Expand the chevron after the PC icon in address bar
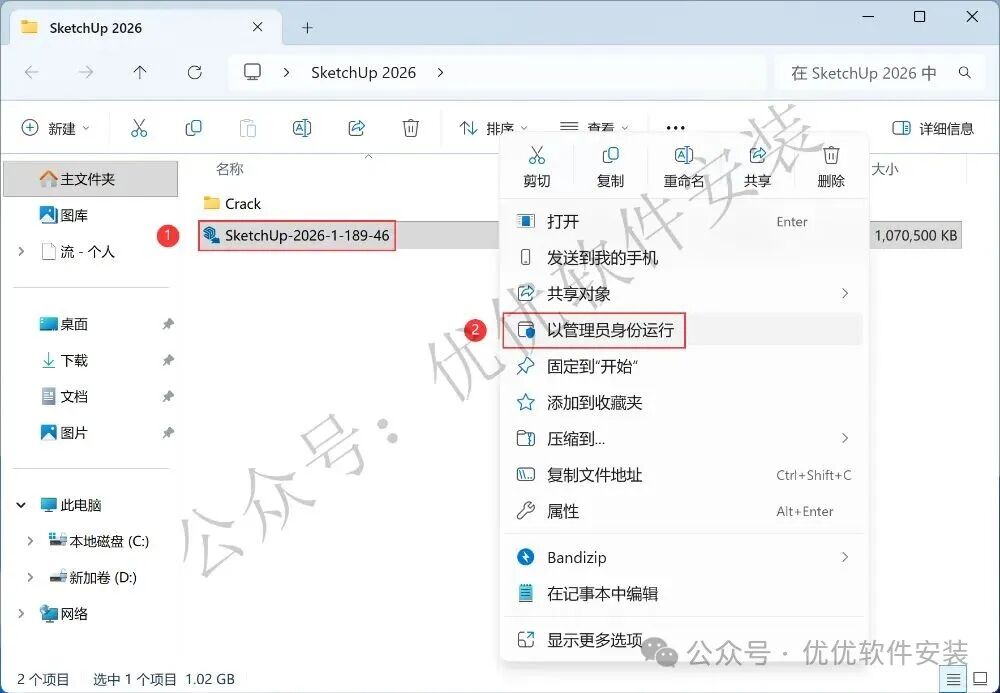The height and width of the screenshot is (693, 1000). 286,73
